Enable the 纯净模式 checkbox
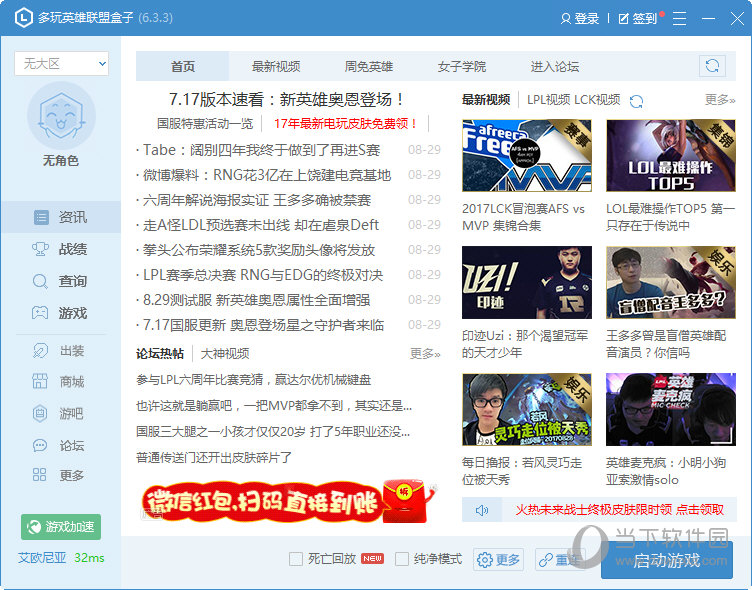Viewport: 752px width, 590px height. tap(402, 559)
